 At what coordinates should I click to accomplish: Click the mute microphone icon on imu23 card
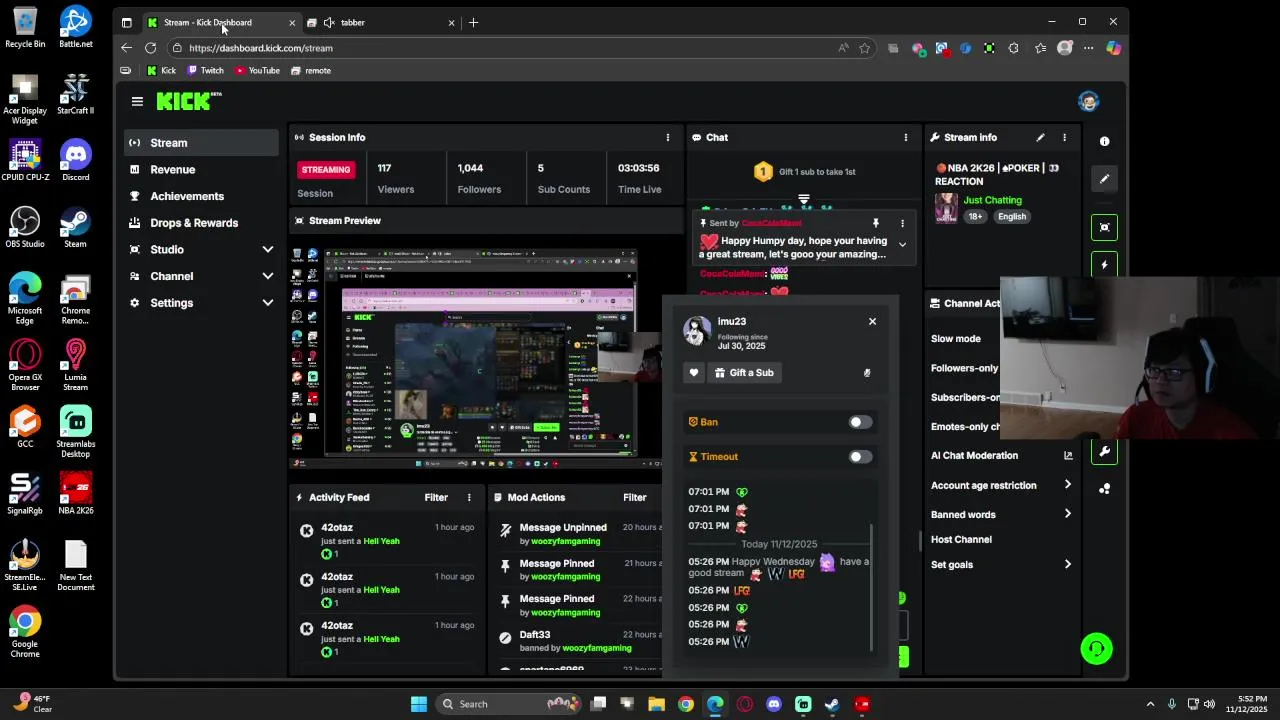coord(867,373)
